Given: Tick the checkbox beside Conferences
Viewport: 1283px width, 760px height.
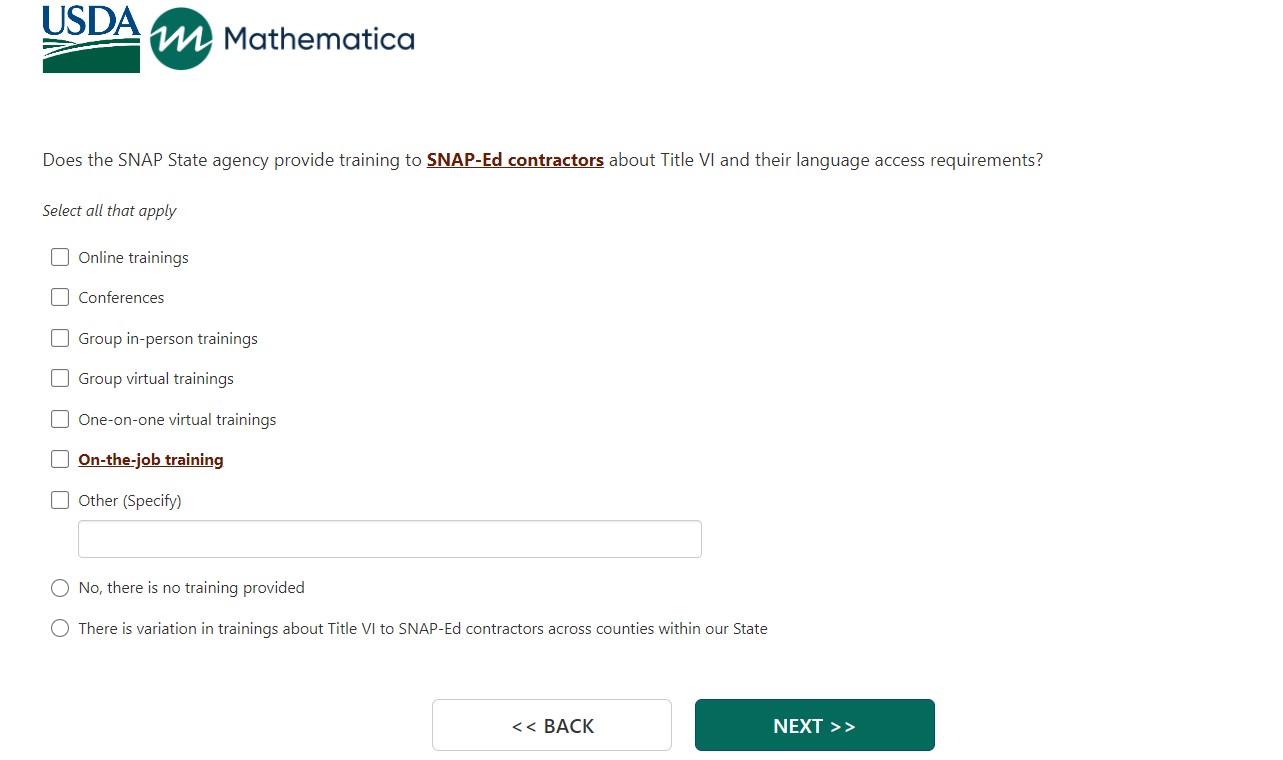Looking at the screenshot, I should pos(60,298).
